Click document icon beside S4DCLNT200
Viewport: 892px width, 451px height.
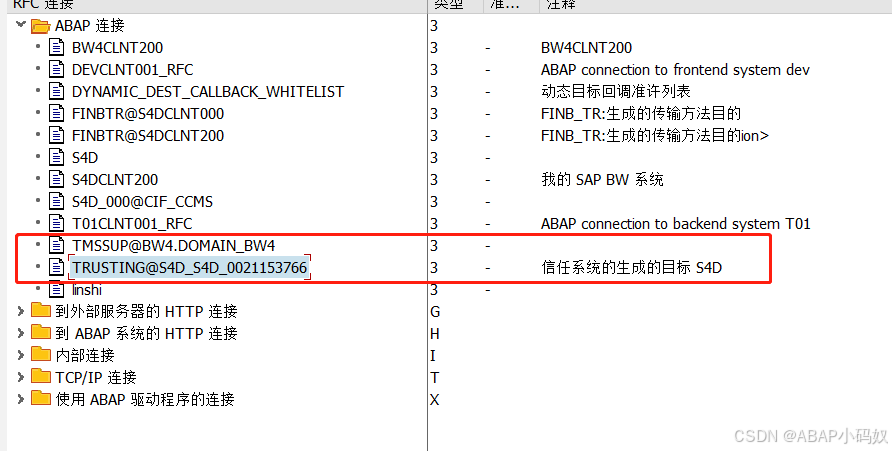(56, 179)
